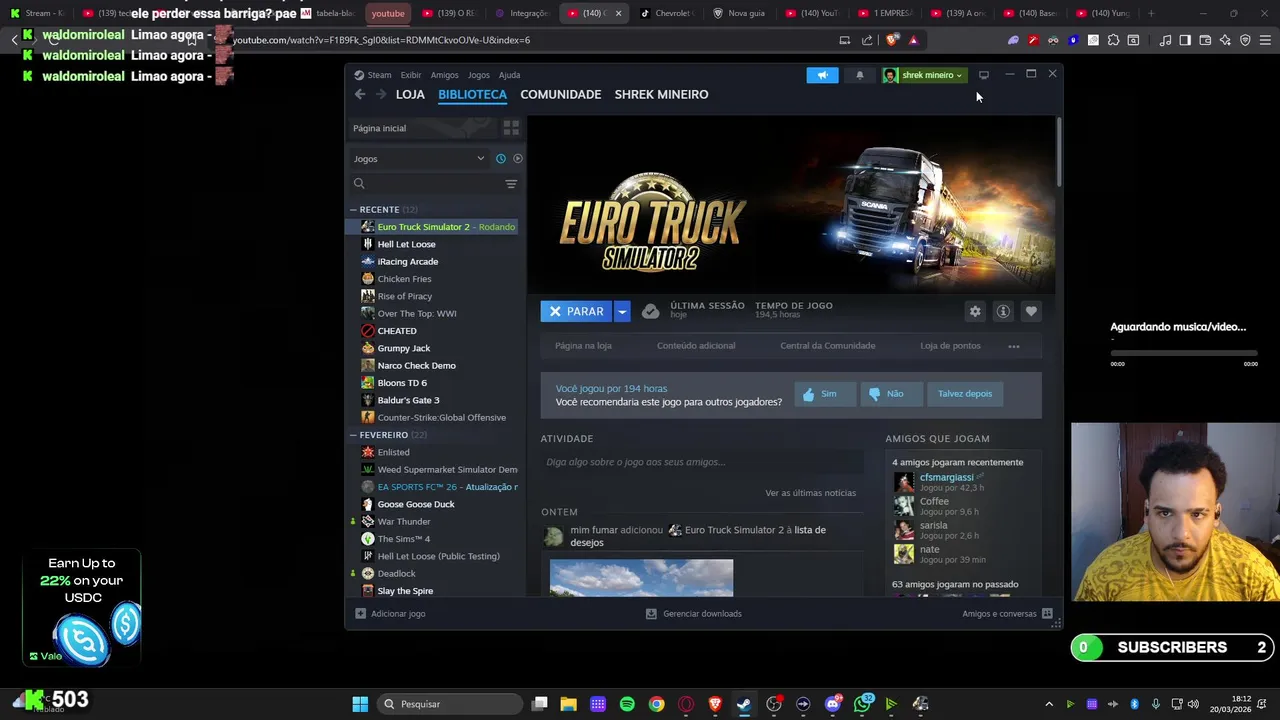Open Steam announcements megaphone button
Screen dimensions: 1280x720
click(x=822, y=75)
